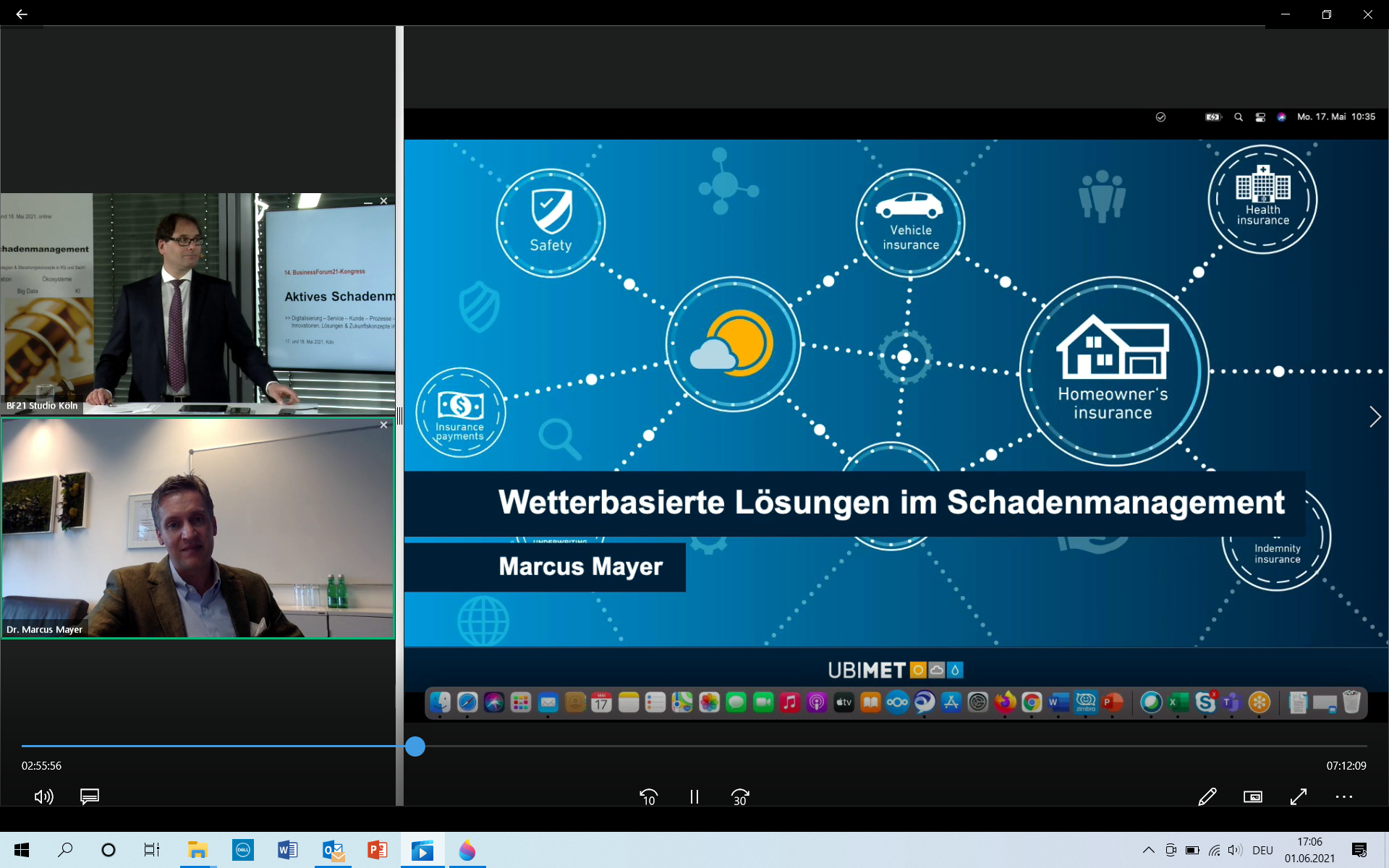Open the edit pencil menu

pyautogui.click(x=1207, y=796)
